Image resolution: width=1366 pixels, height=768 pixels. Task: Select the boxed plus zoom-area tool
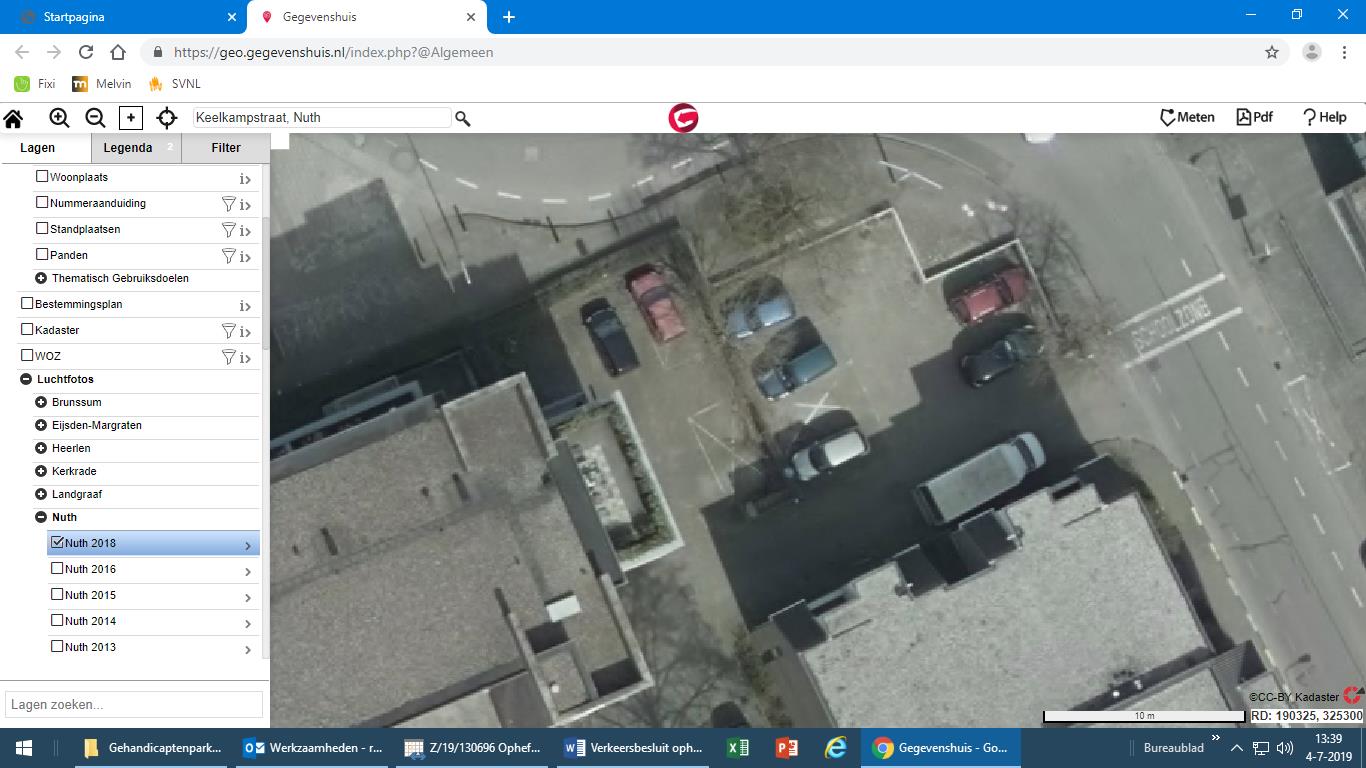(131, 118)
